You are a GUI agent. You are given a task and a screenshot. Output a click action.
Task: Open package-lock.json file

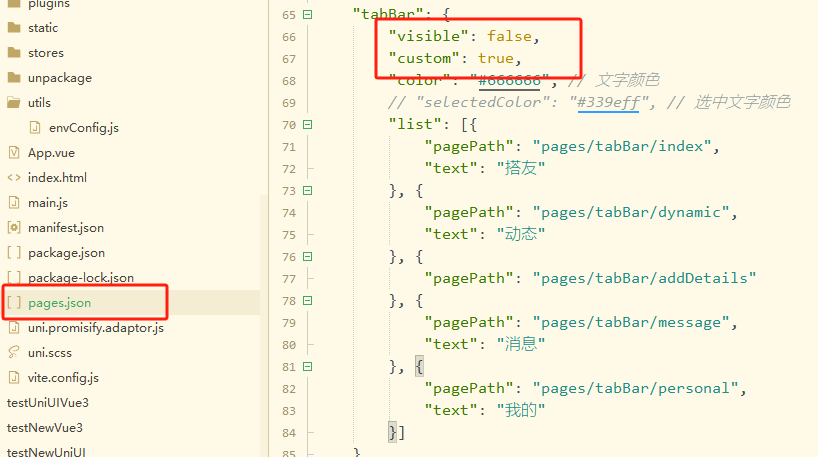point(81,278)
